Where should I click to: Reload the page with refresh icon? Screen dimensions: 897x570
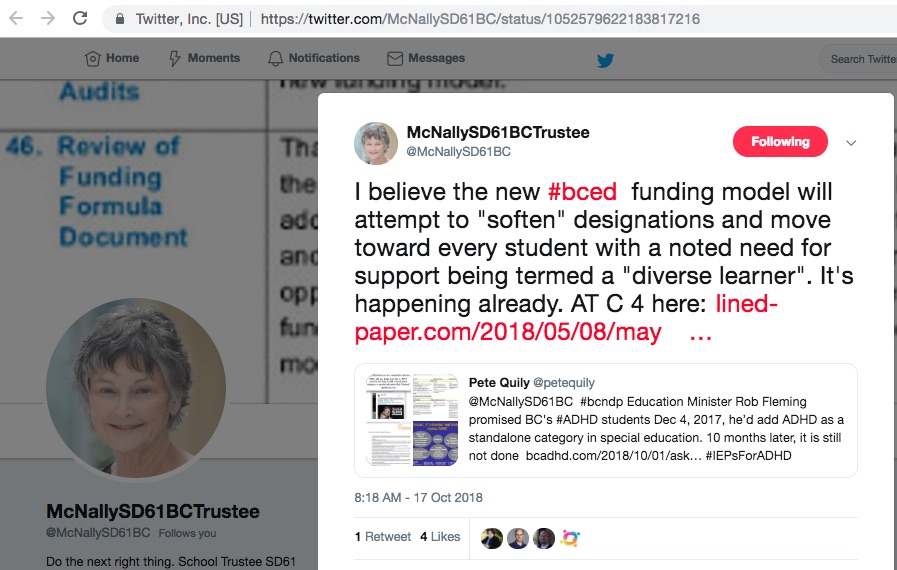pos(80,18)
